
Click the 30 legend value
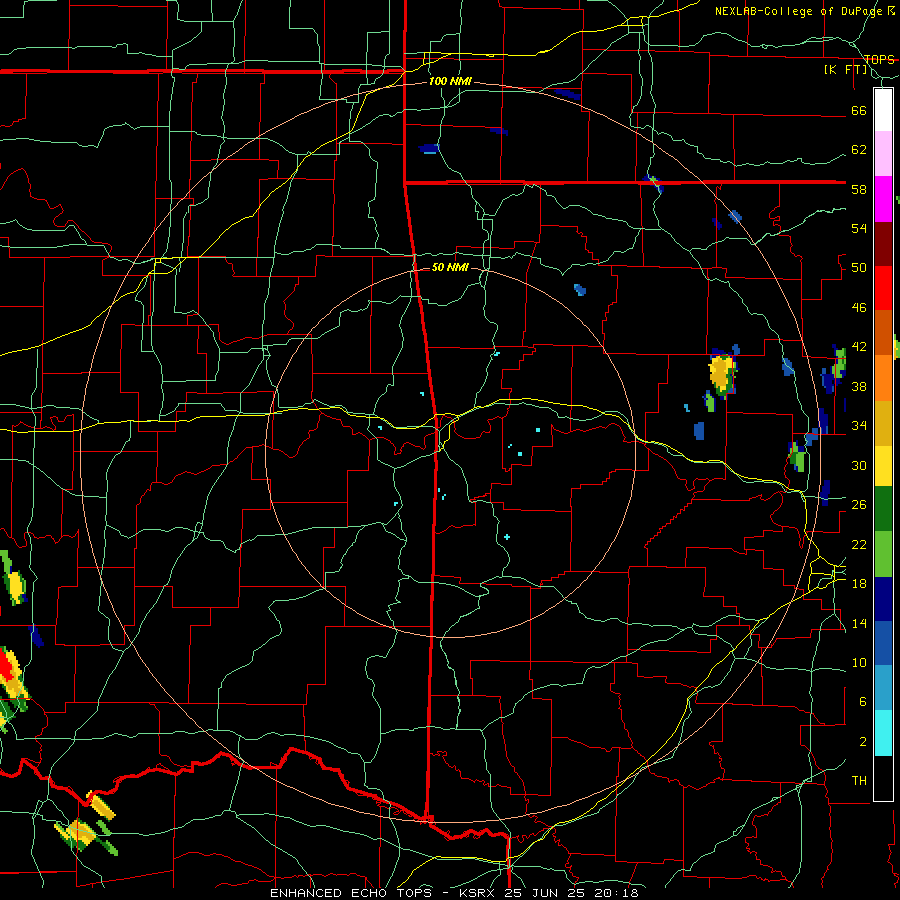tap(859, 465)
